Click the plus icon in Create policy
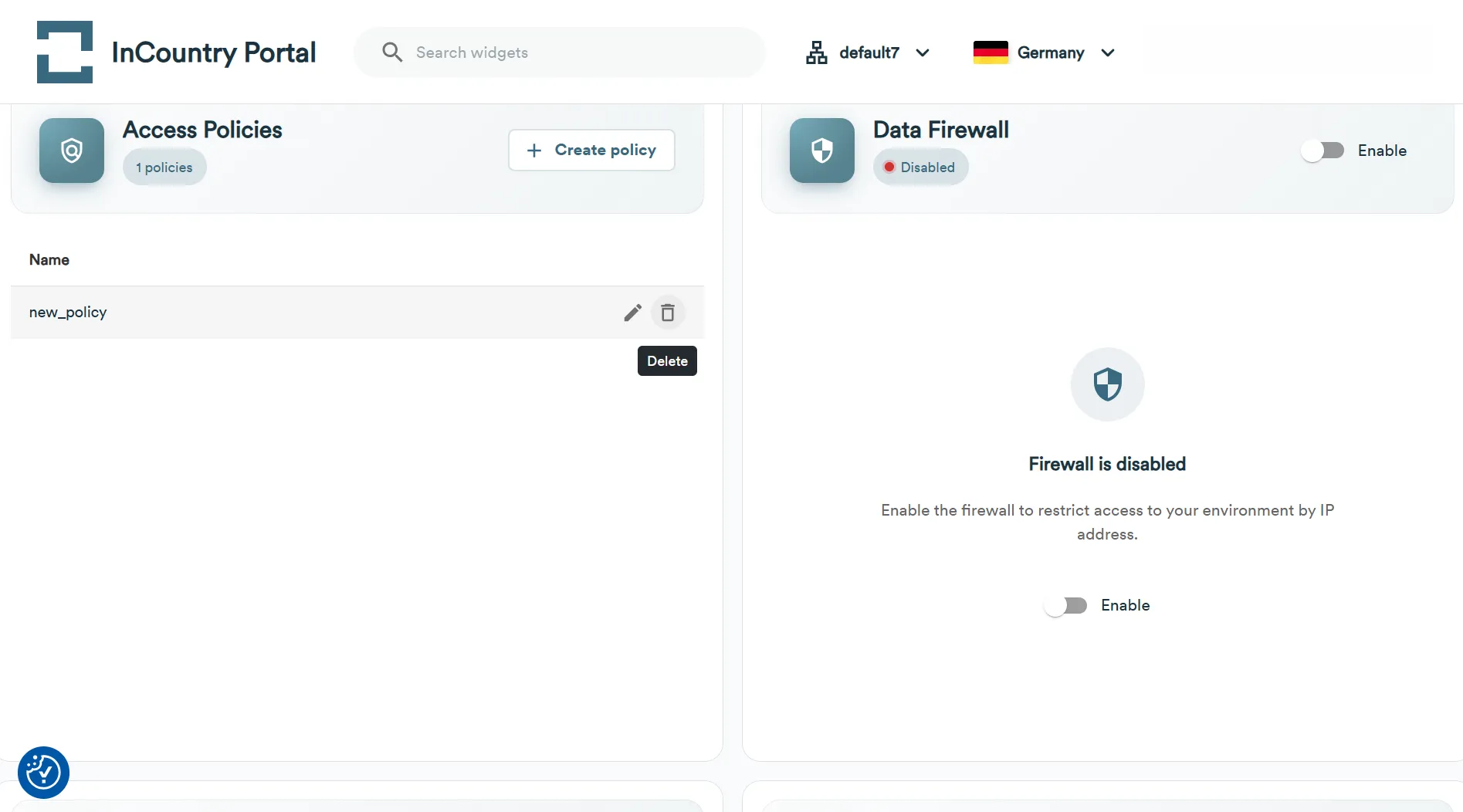 pyautogui.click(x=534, y=151)
